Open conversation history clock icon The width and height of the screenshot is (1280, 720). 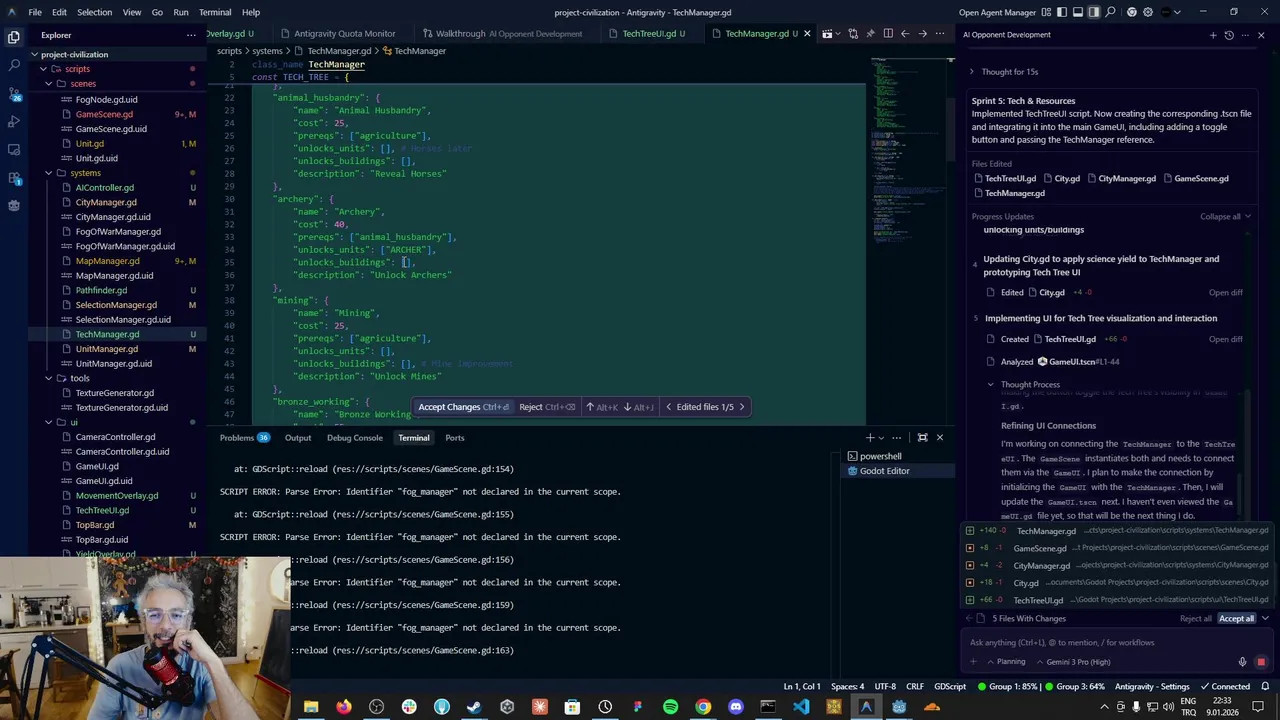coord(1229,35)
